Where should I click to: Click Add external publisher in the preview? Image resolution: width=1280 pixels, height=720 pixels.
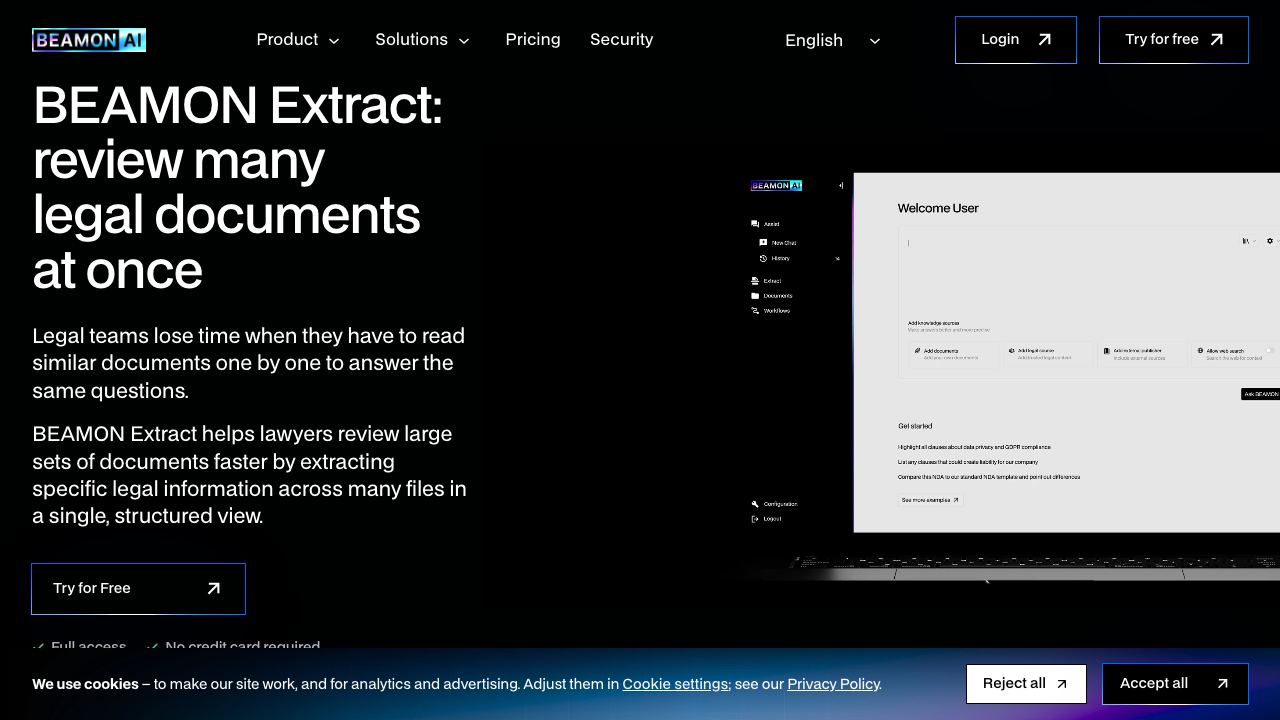coord(1142,354)
